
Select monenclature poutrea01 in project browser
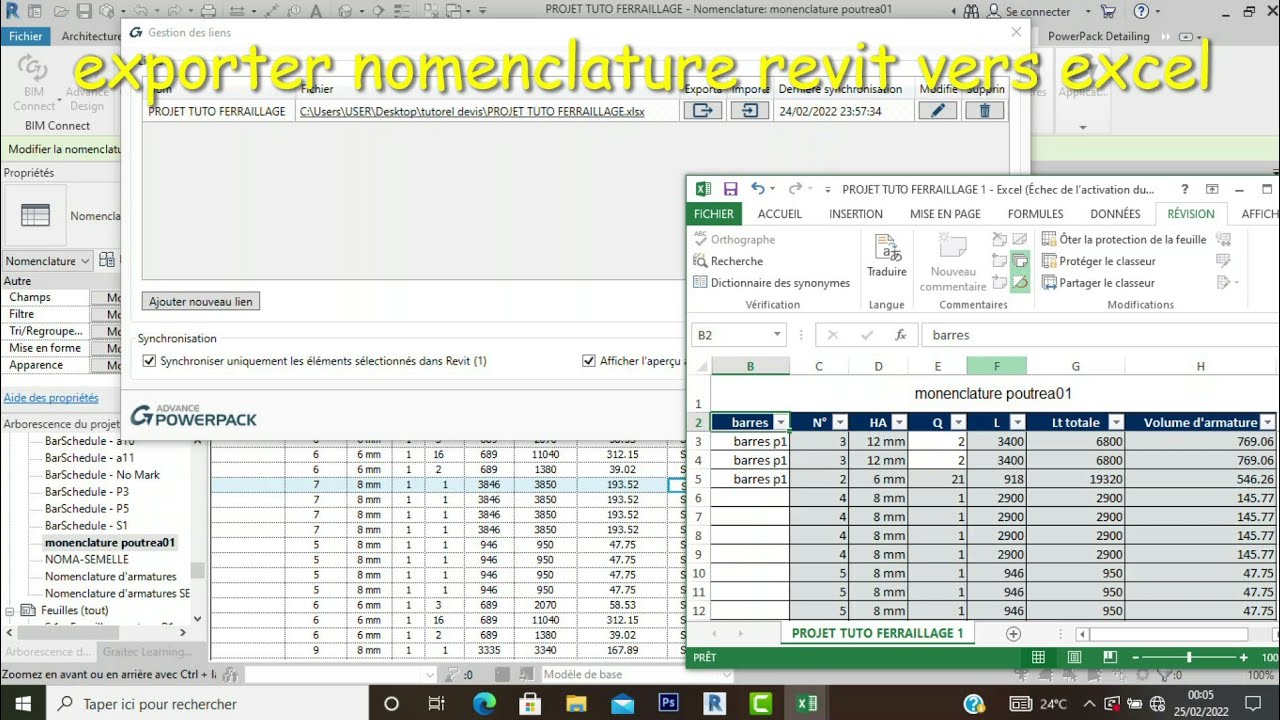pyautogui.click(x=110, y=543)
